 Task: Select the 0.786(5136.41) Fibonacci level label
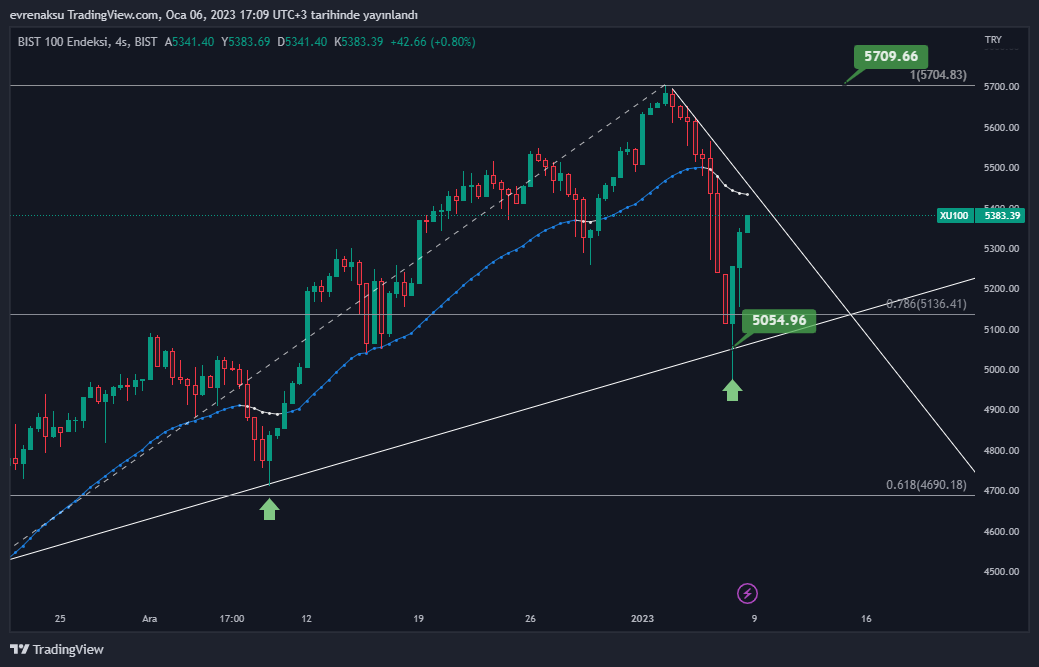click(926, 304)
